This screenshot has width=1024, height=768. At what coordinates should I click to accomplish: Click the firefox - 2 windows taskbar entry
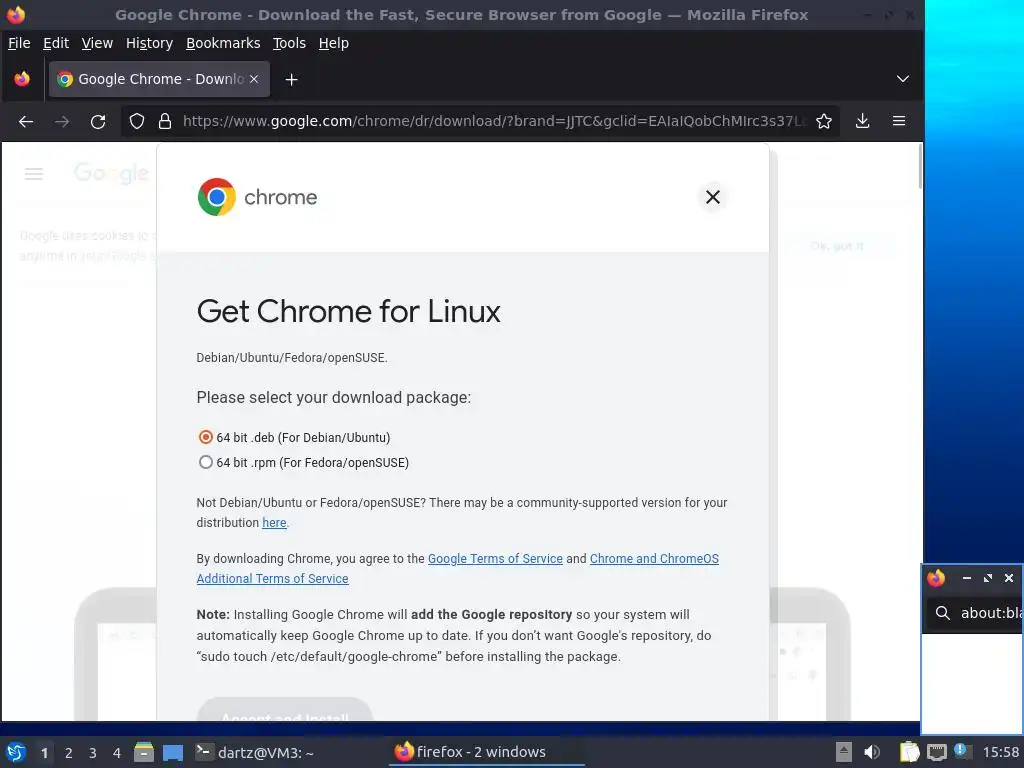click(x=487, y=752)
